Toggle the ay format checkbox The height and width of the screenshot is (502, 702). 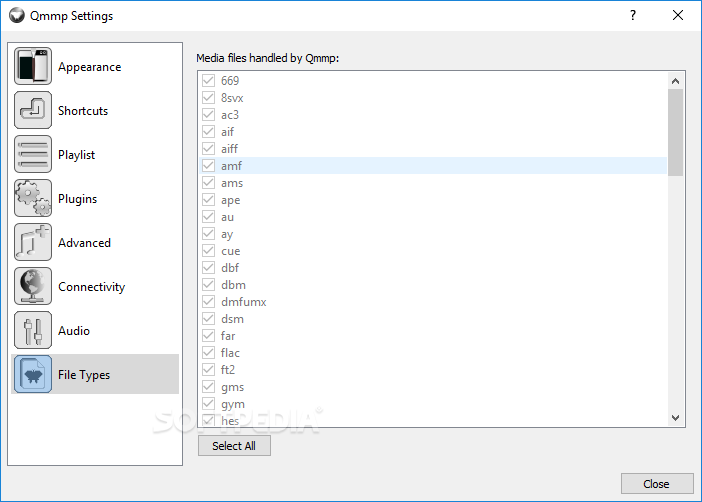[208, 234]
